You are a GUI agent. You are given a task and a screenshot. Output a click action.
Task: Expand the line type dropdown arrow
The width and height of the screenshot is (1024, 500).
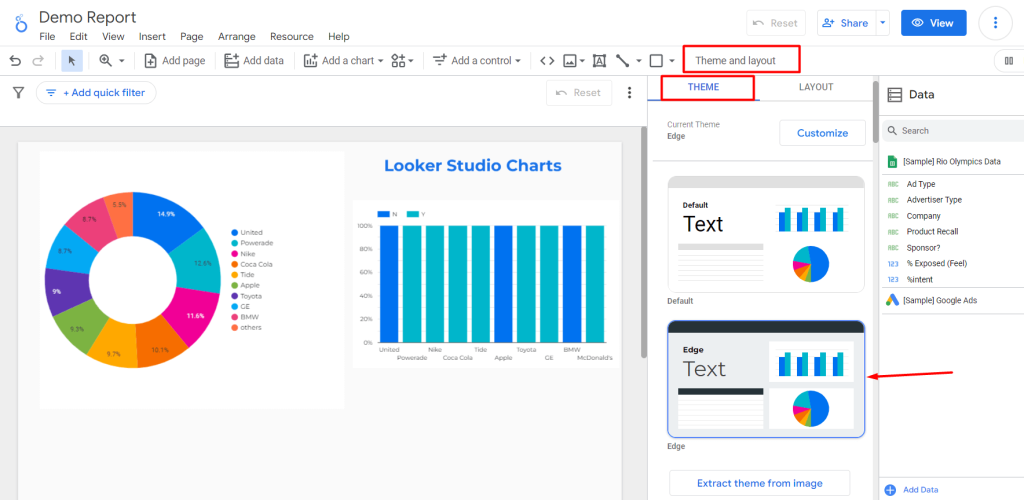(x=639, y=61)
